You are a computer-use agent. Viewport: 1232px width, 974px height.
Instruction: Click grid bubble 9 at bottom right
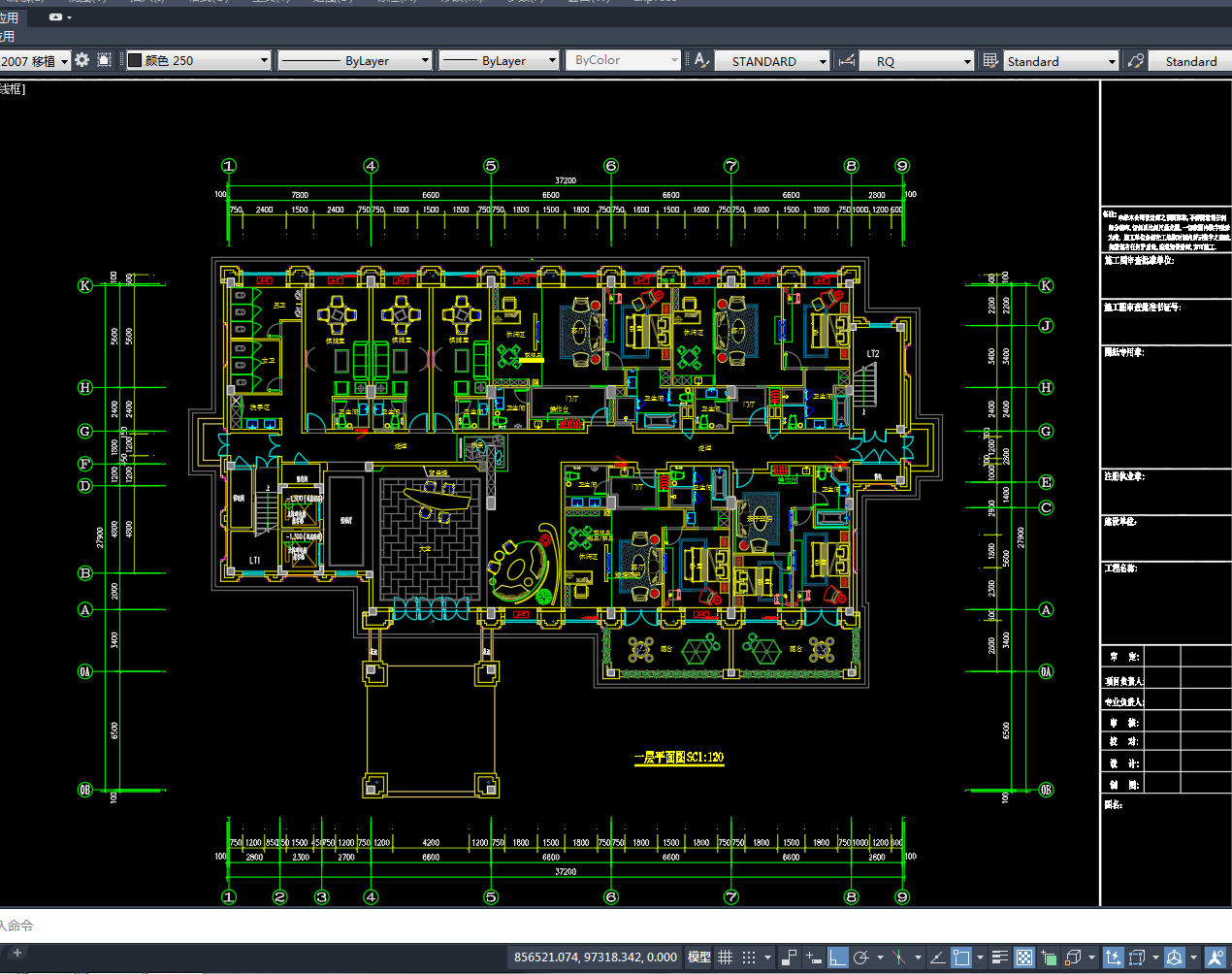(902, 897)
